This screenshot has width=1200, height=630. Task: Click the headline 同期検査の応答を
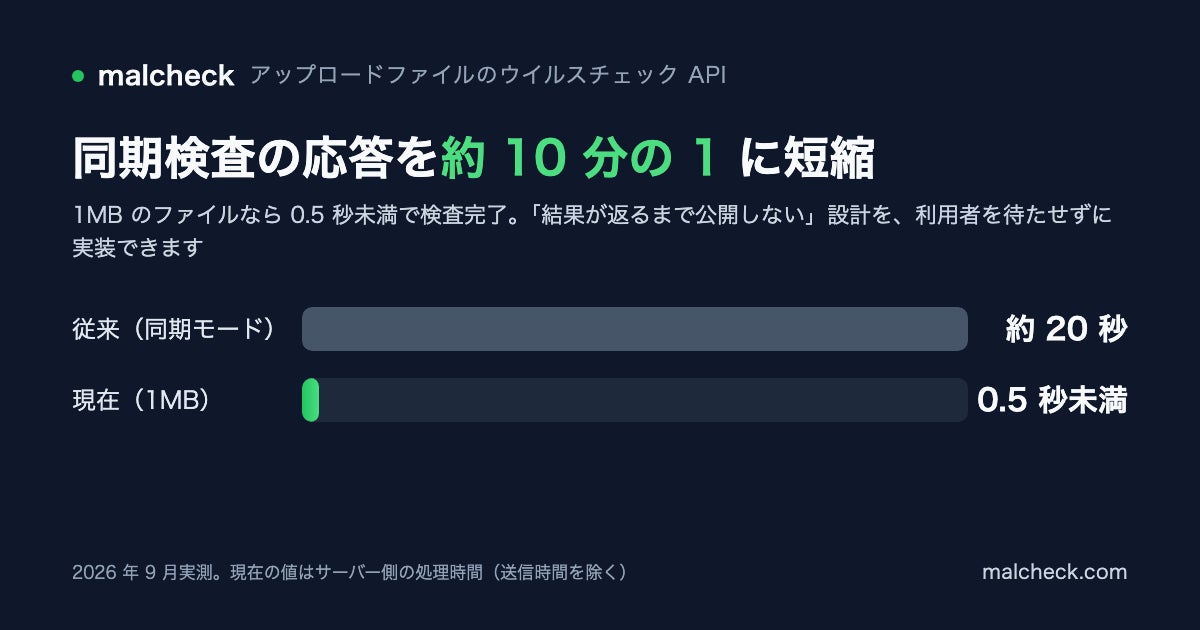coord(256,158)
